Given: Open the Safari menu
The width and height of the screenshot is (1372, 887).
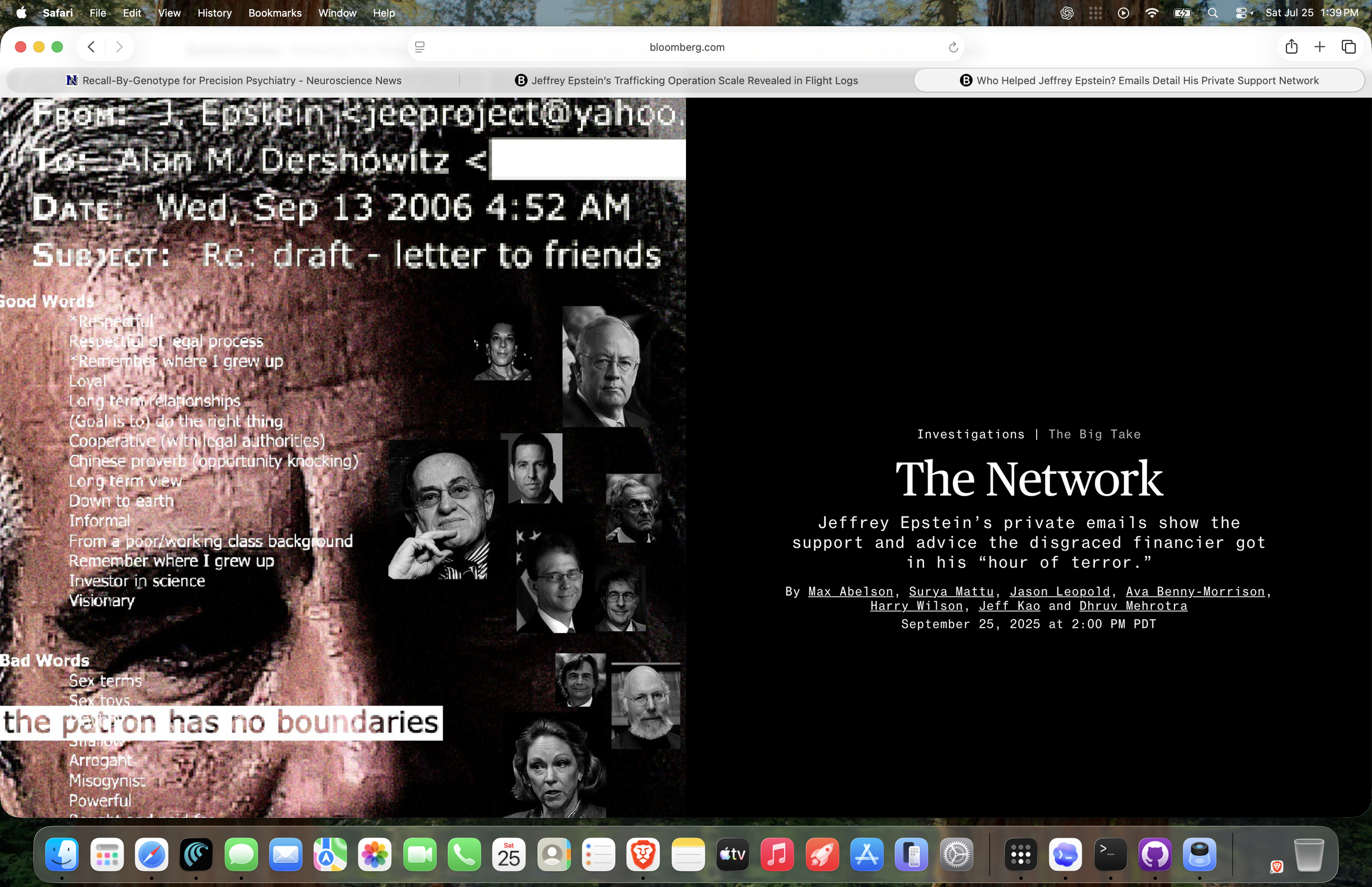Looking at the screenshot, I should (58, 13).
